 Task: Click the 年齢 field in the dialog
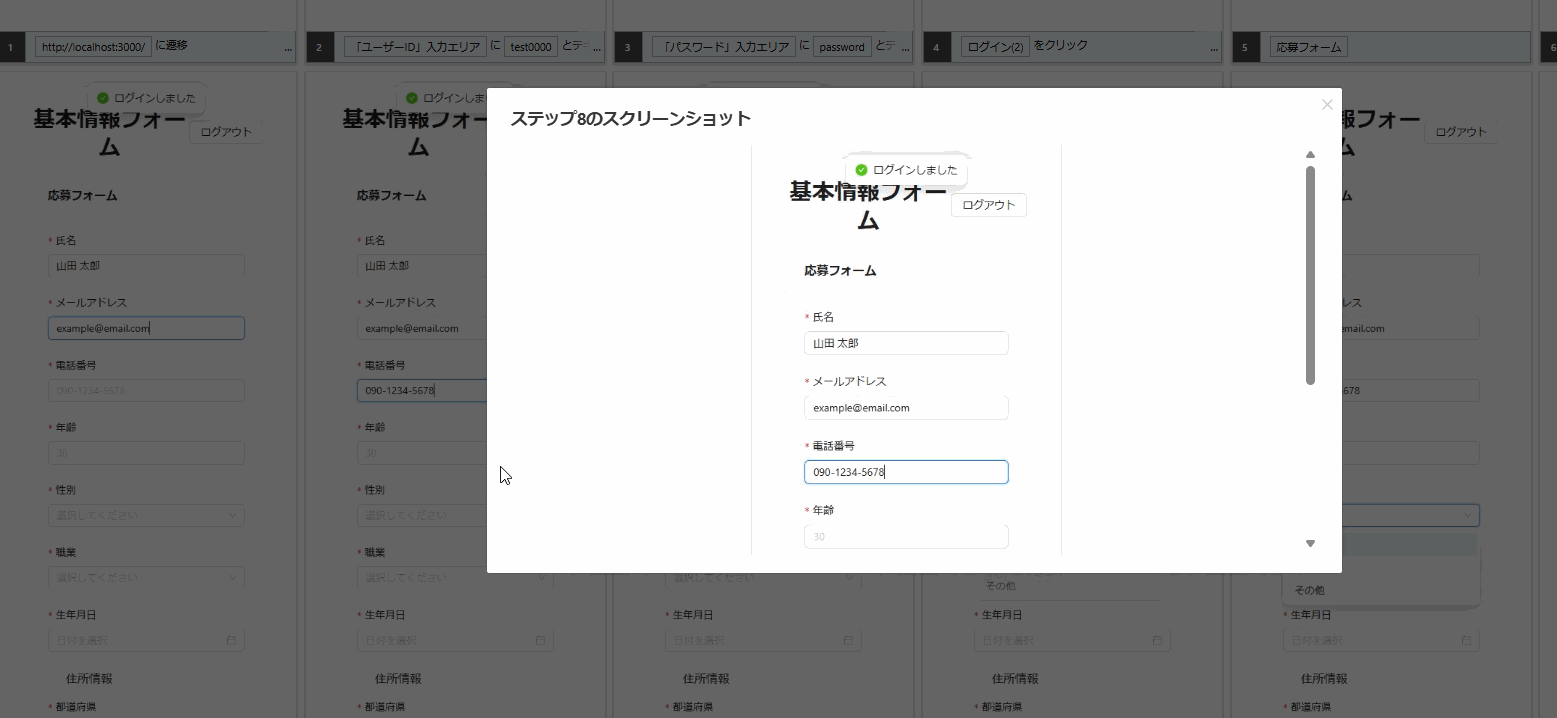pyautogui.click(x=905, y=537)
